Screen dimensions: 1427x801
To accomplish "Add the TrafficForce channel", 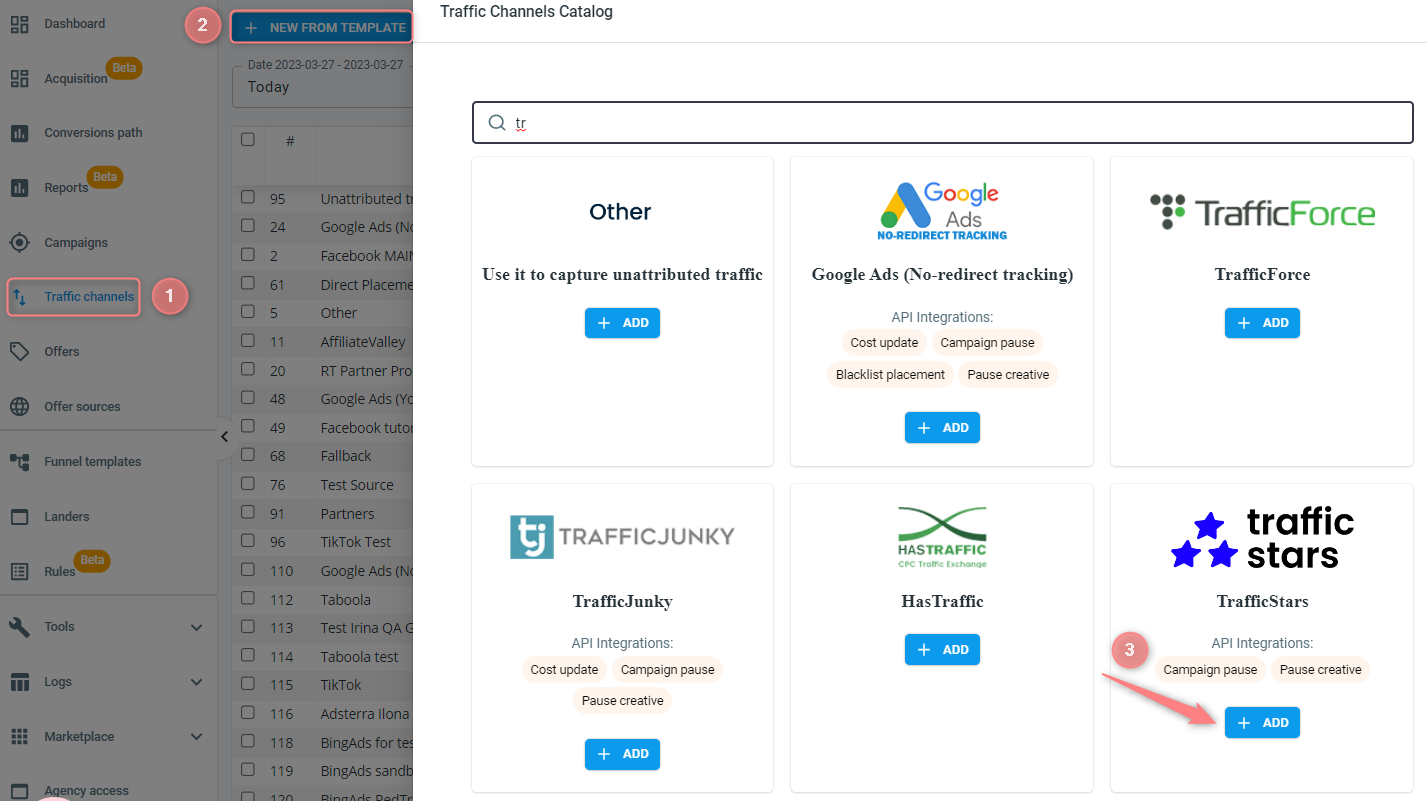I will pos(1262,323).
